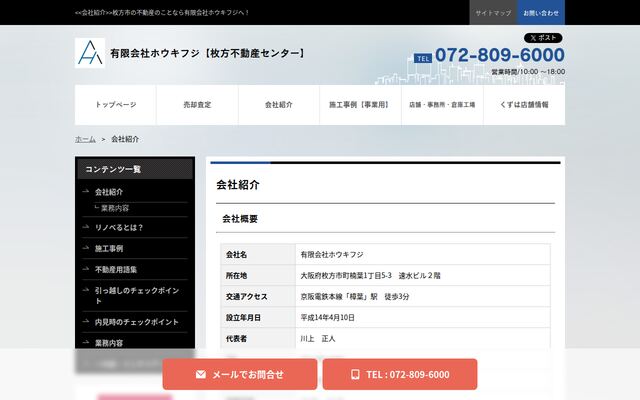Click the 会社紹介 page heading

tap(238, 185)
